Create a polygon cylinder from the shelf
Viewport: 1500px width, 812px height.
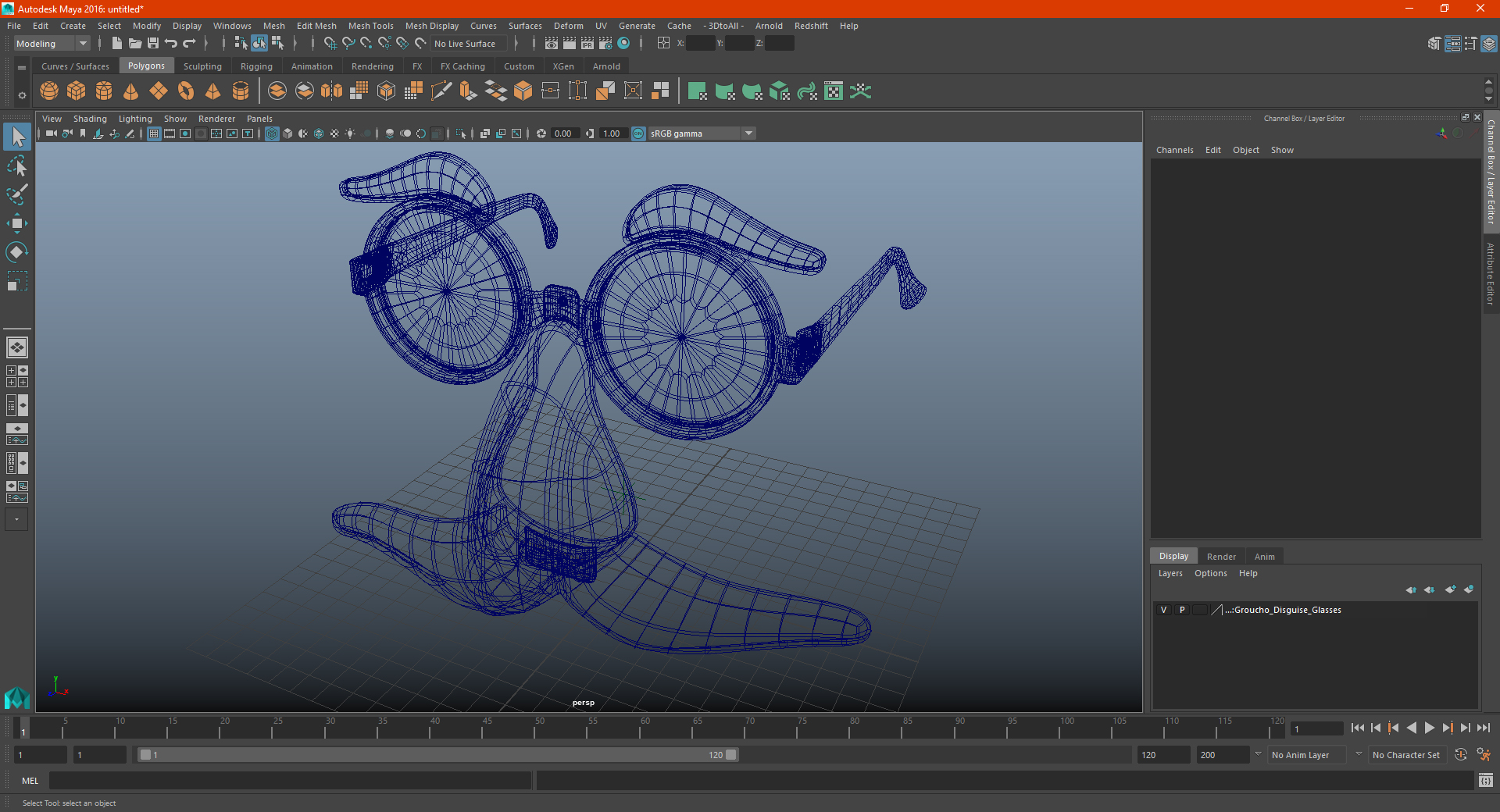[104, 91]
